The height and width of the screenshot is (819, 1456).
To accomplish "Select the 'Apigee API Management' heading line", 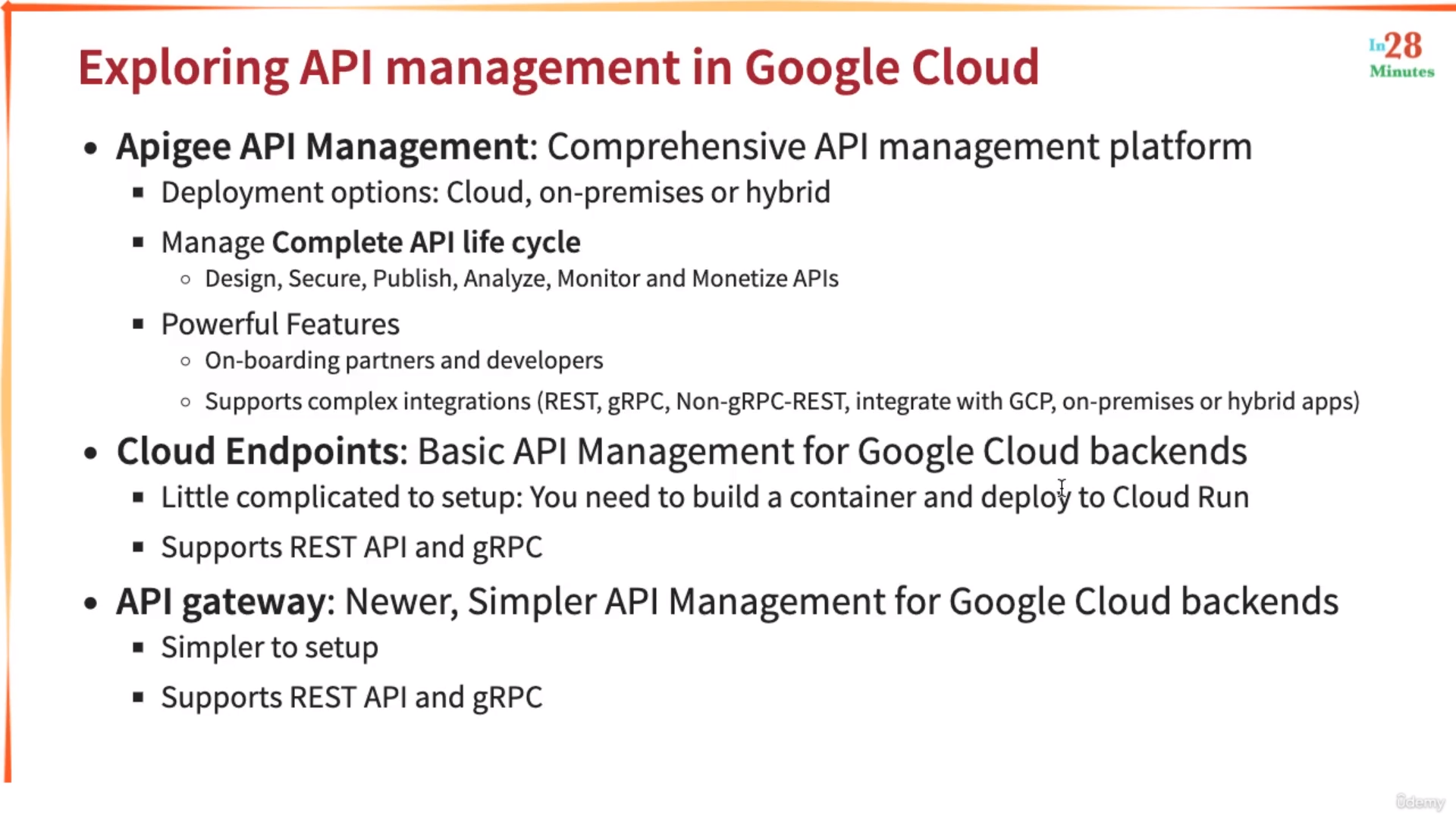I will coord(684,146).
